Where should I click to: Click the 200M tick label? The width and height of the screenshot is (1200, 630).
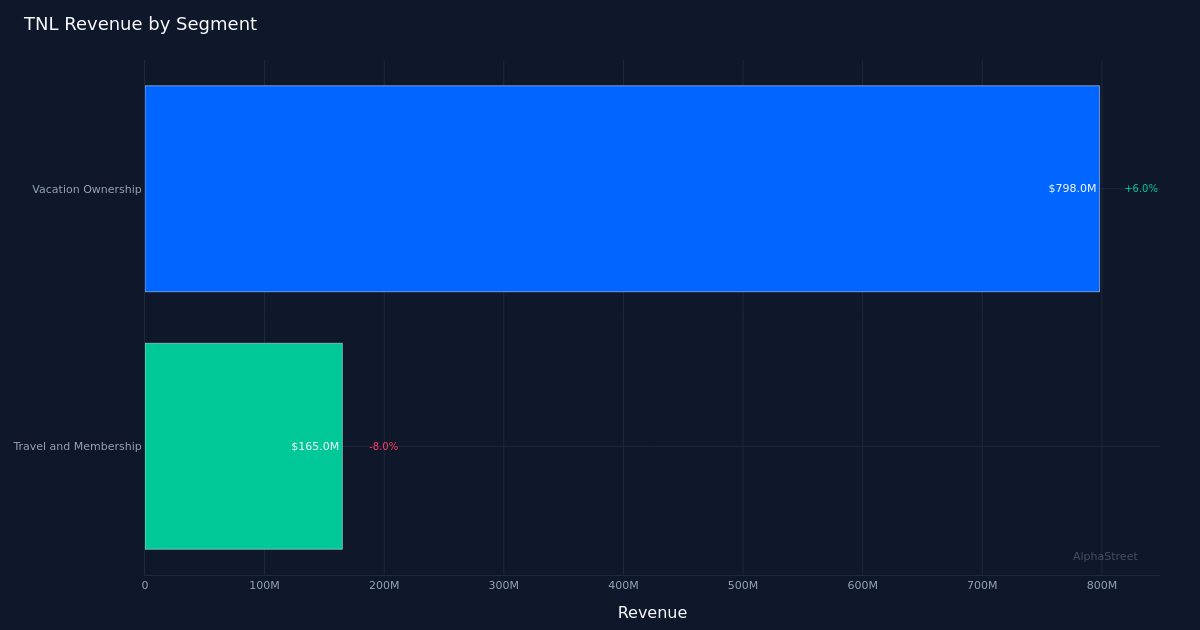(x=384, y=585)
